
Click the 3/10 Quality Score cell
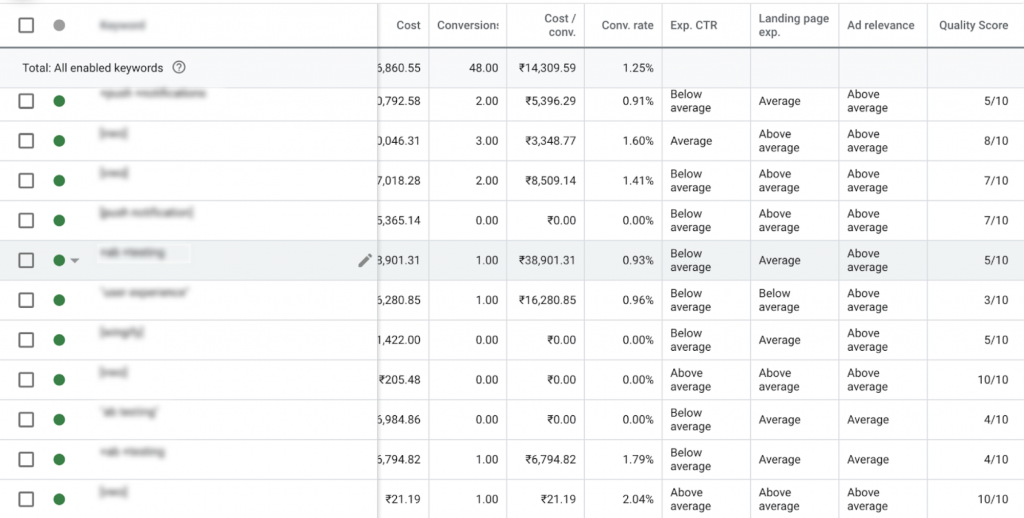coord(996,300)
